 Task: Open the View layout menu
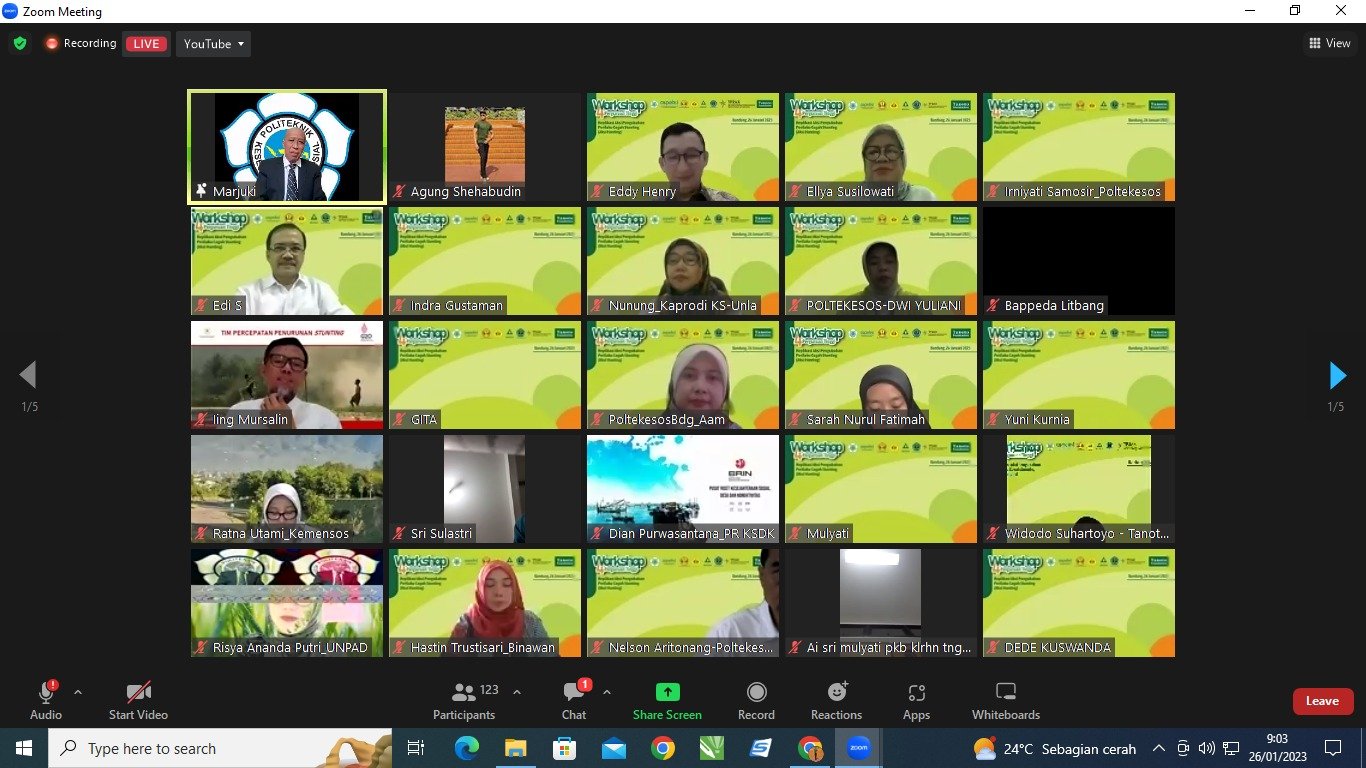pos(1330,43)
